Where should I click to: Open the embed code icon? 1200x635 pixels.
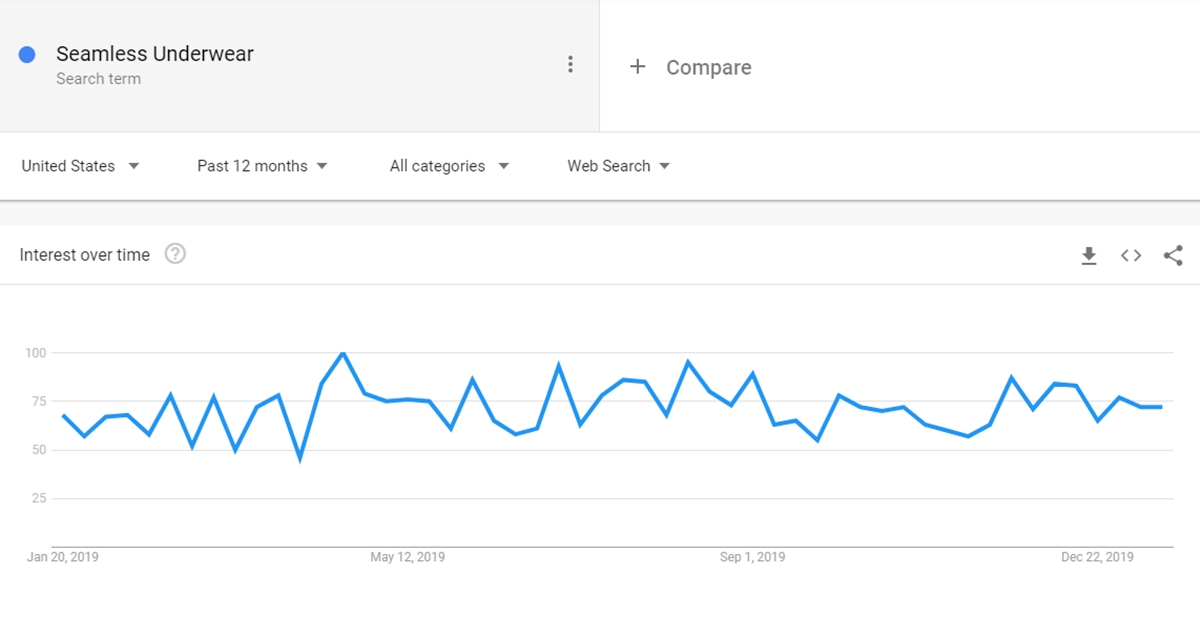click(1131, 256)
